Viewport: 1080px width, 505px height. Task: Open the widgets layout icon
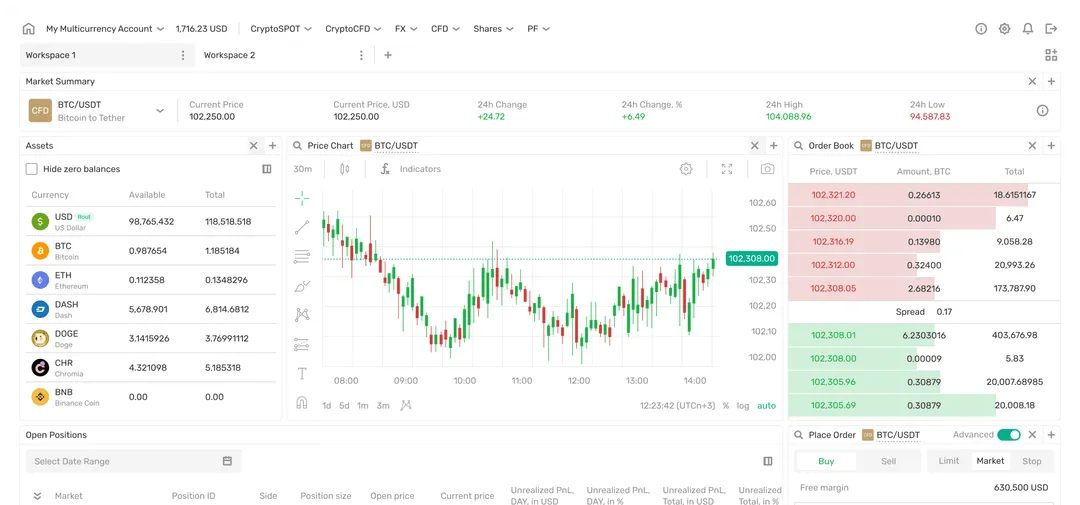click(1051, 55)
